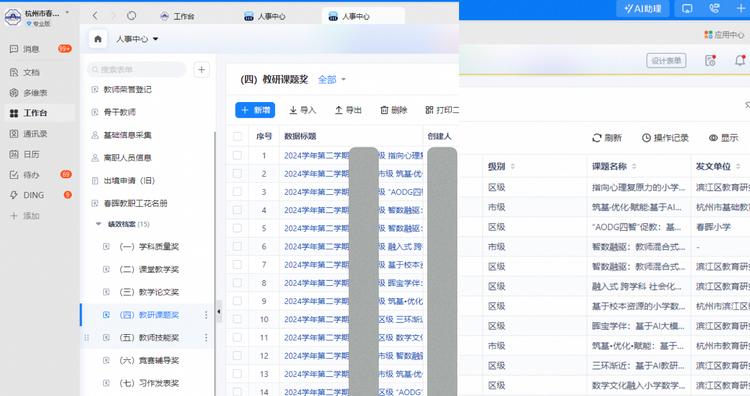Go back with the left arrow
This screenshot has height=396, width=750.
click(x=95, y=16)
